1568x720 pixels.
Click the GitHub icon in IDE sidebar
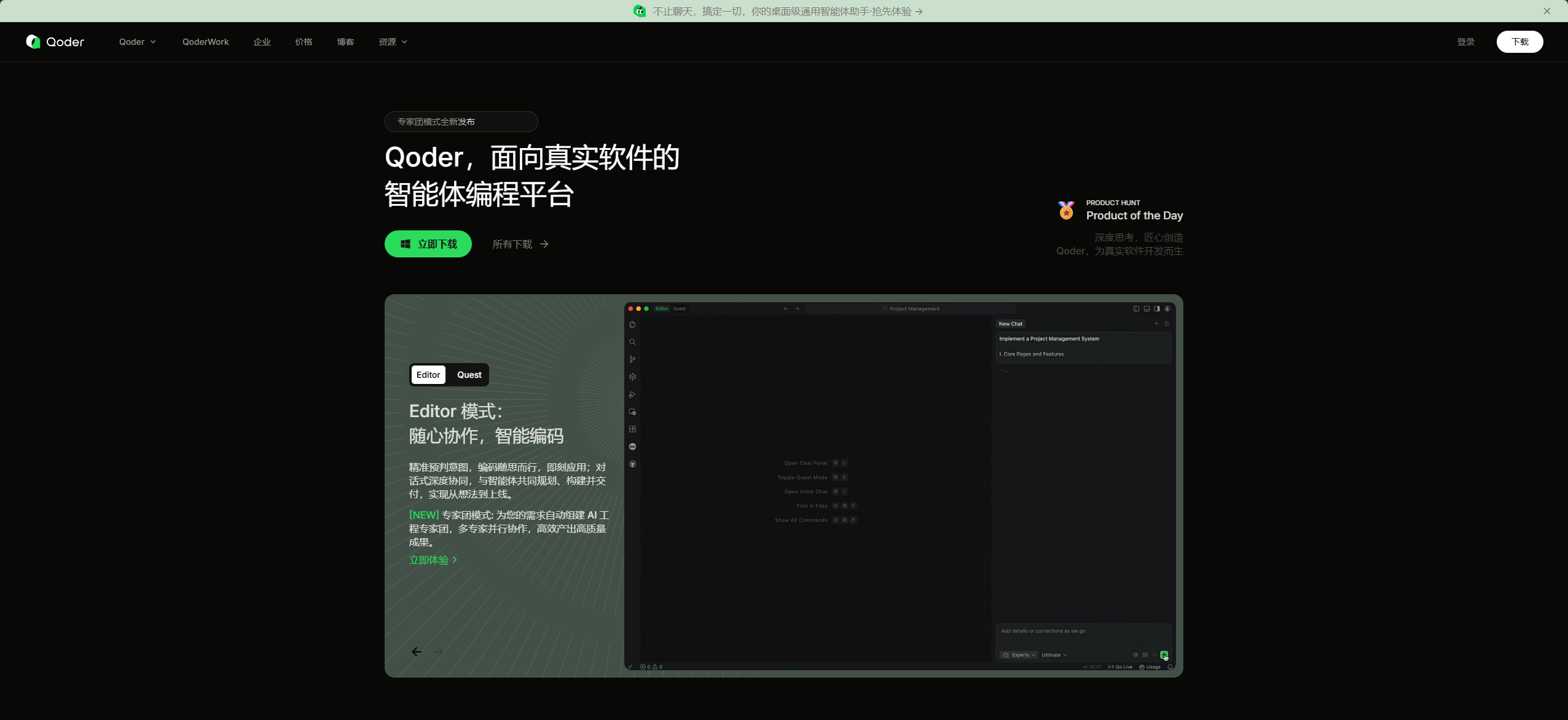pos(632,464)
